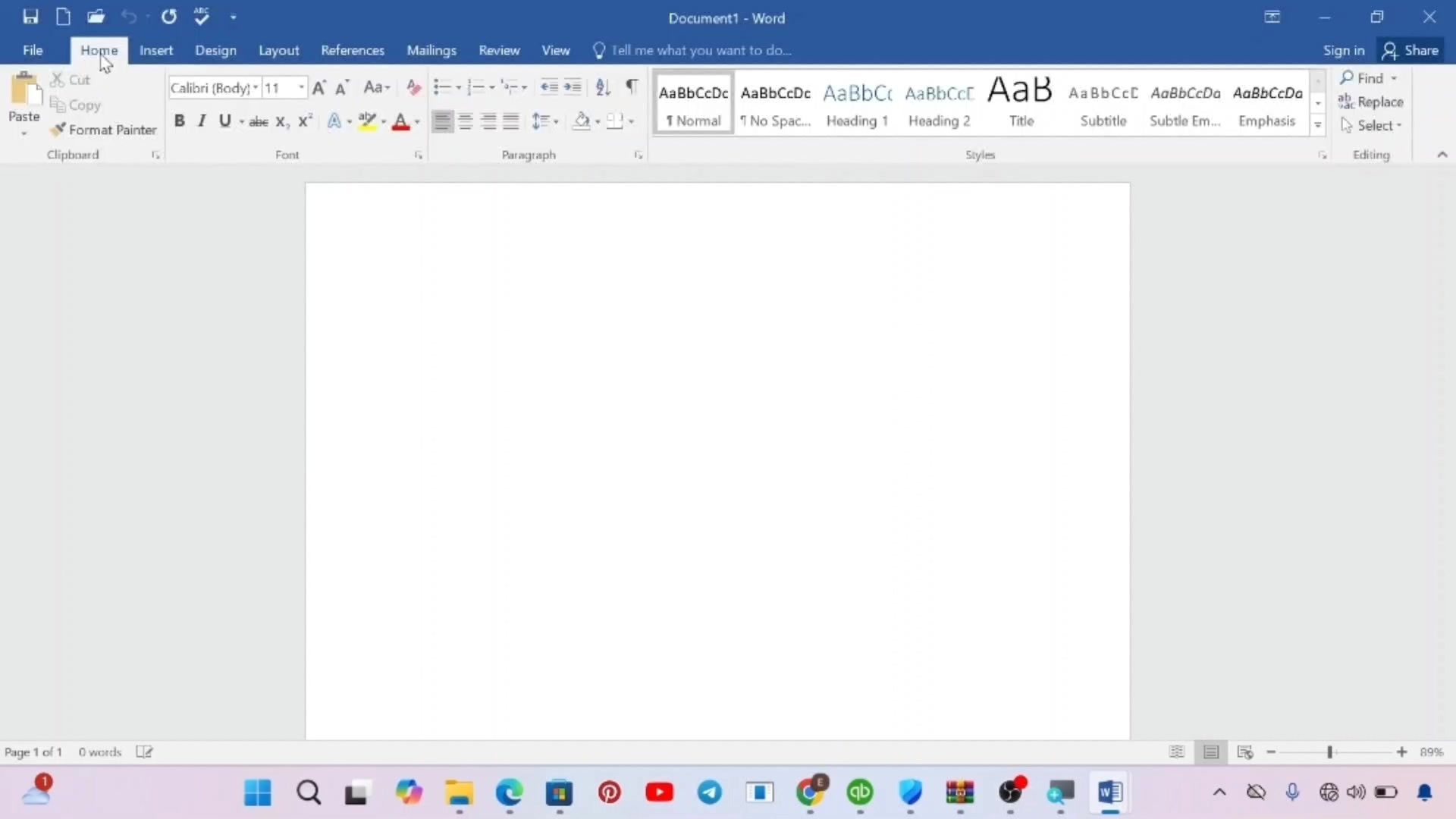Open the Change Case dropdown
The image size is (1456, 819).
377,87
